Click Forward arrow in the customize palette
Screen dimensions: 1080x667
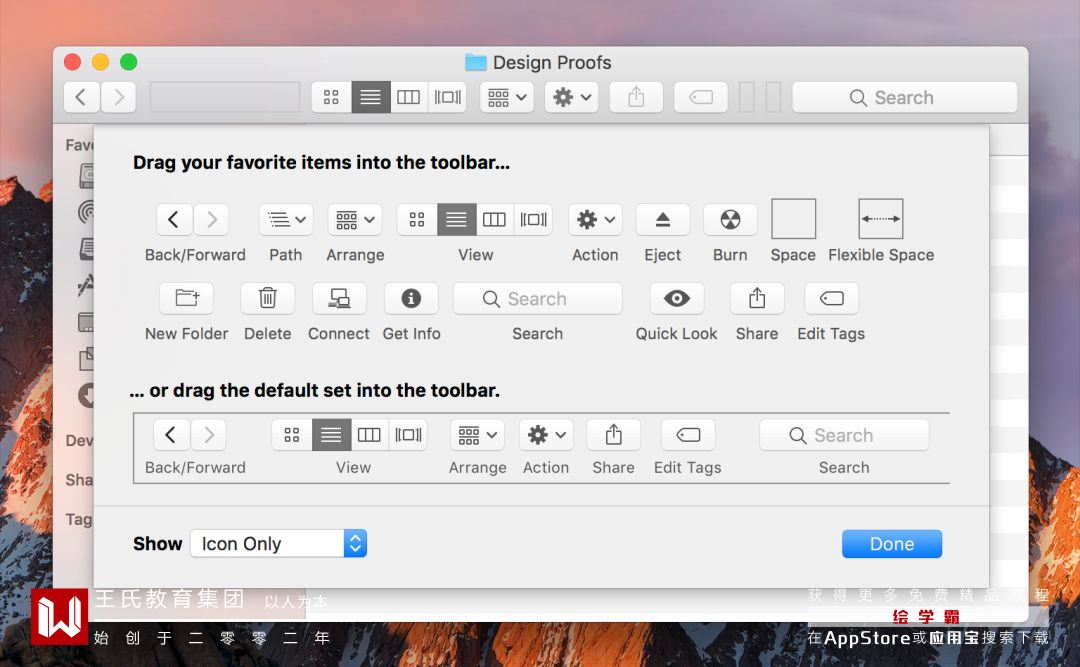pyautogui.click(x=211, y=220)
